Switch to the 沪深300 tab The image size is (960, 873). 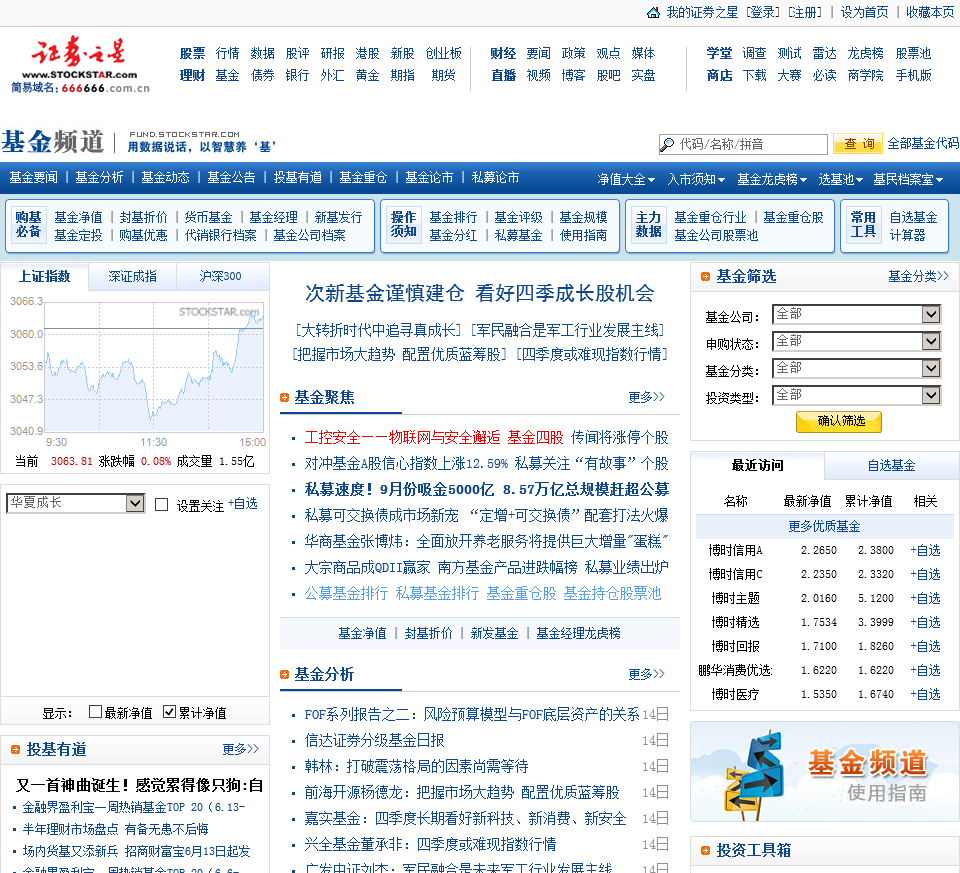click(x=220, y=277)
